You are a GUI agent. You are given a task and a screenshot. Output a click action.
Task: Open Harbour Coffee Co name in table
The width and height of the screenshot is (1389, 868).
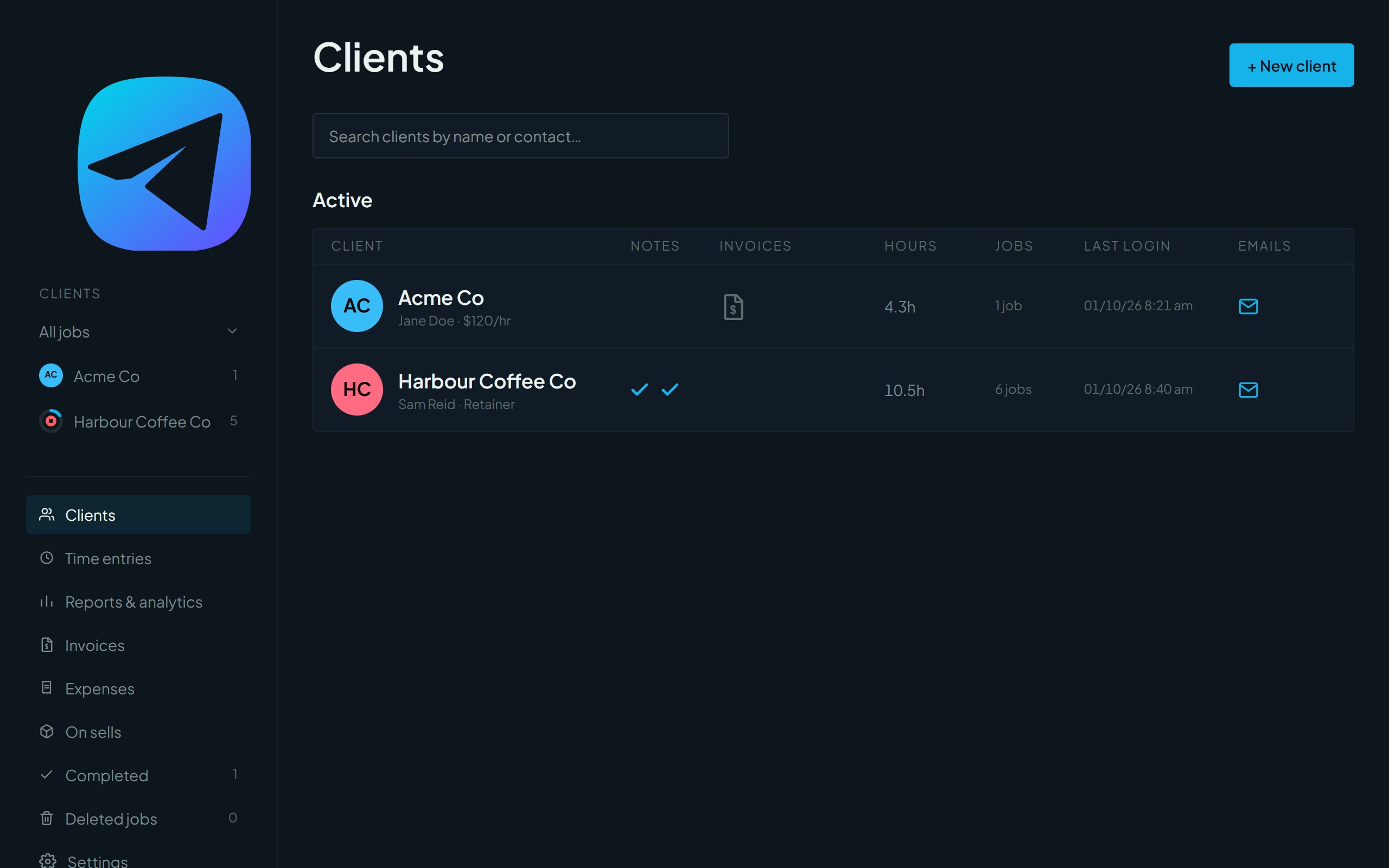point(487,381)
